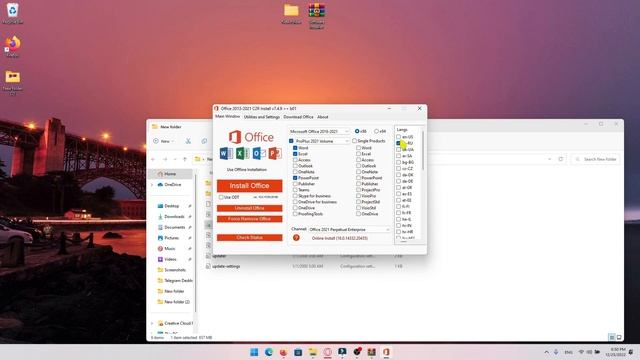Click the Install Office button
This screenshot has width=640, height=360.
click(x=249, y=186)
